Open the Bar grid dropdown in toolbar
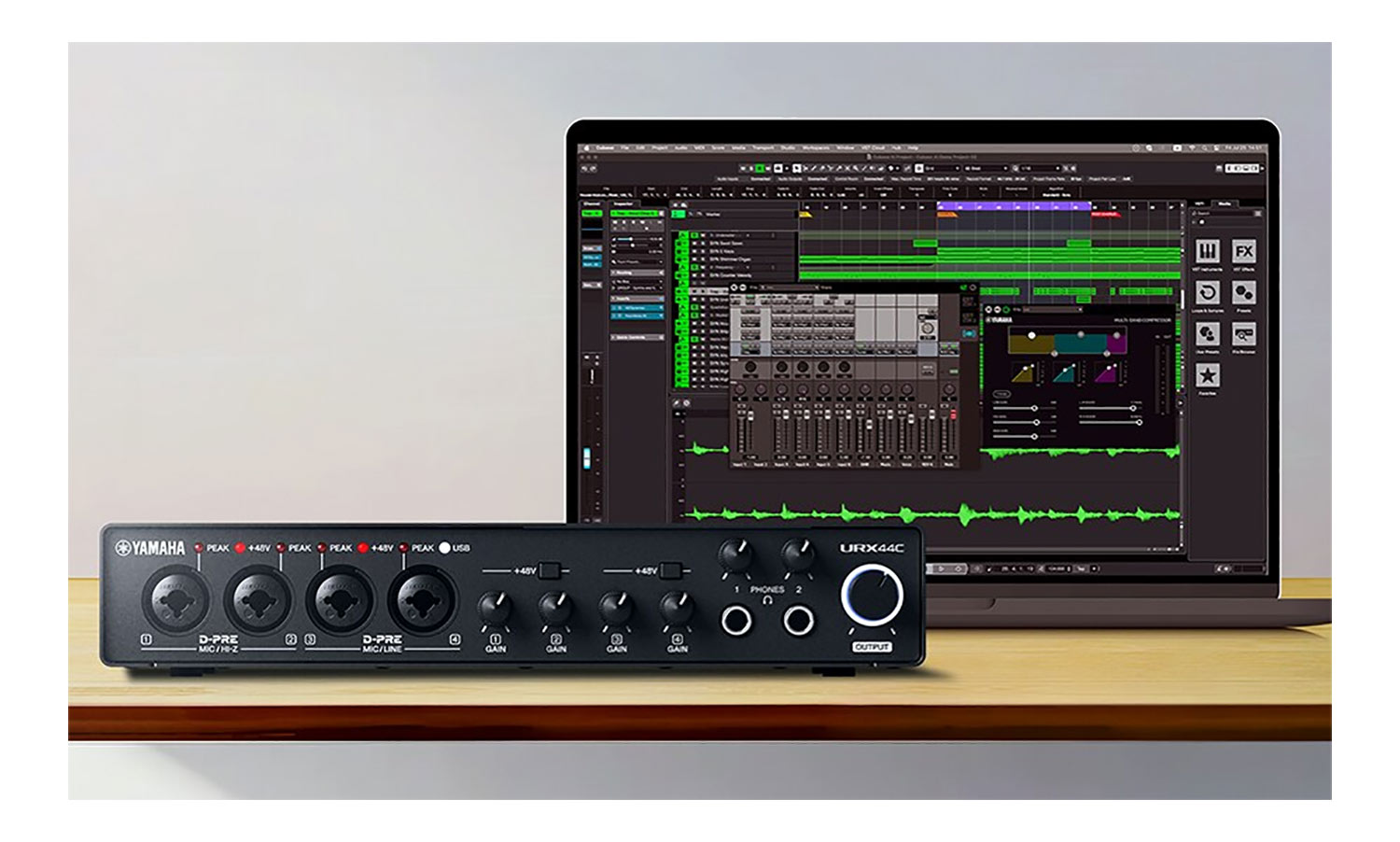This screenshot has height=842, width=1400. 987,168
